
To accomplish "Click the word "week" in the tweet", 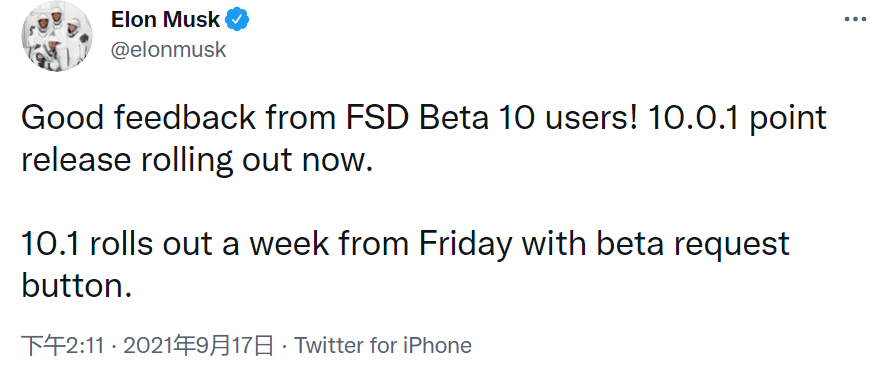I will tap(289, 244).
